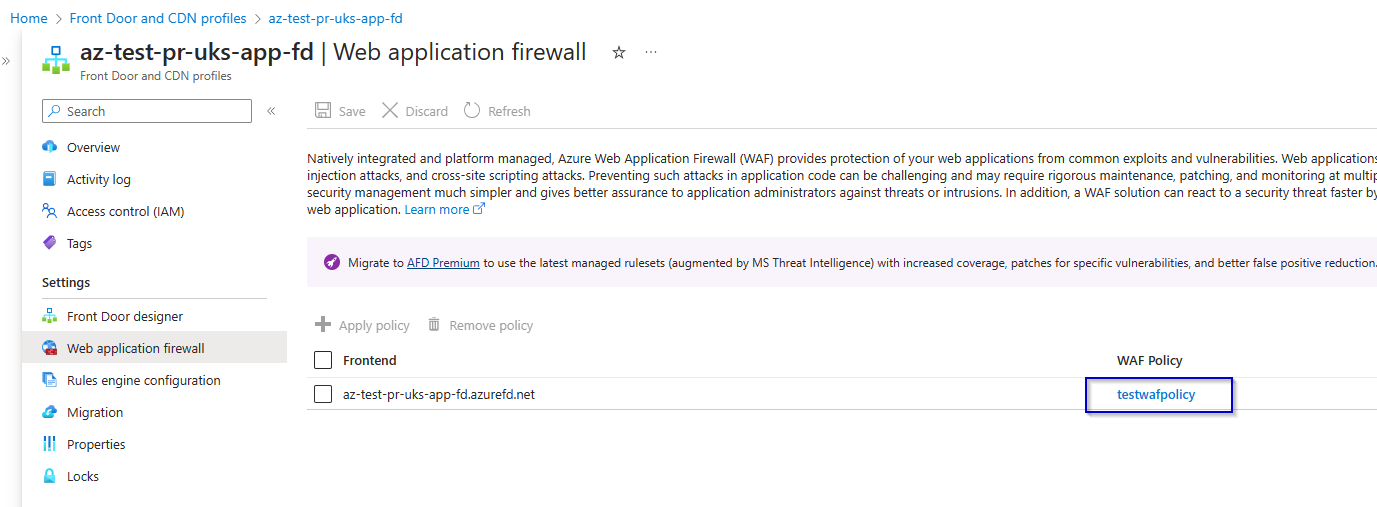
Task: Collapse the resource menu with double-chevron
Action: coord(271,111)
